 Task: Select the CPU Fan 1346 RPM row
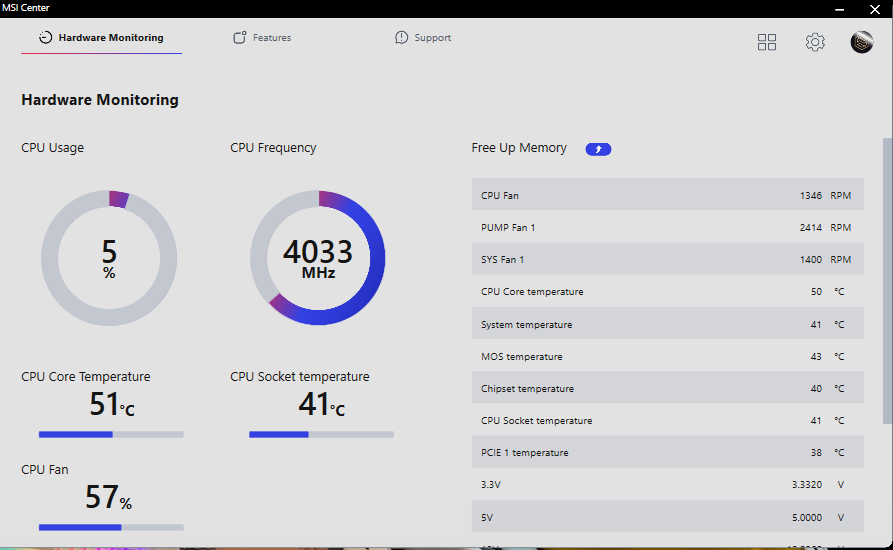click(667, 195)
